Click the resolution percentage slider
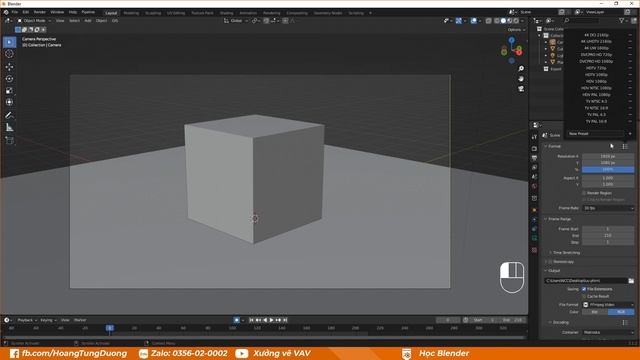 pos(608,169)
